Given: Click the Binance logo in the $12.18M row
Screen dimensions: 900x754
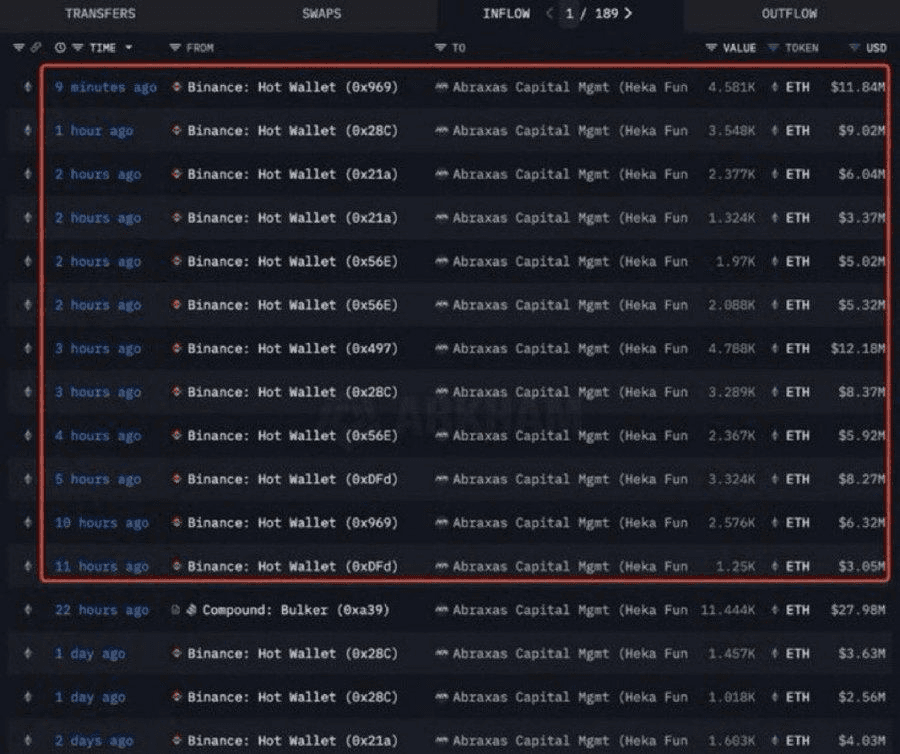Looking at the screenshot, I should click(177, 348).
